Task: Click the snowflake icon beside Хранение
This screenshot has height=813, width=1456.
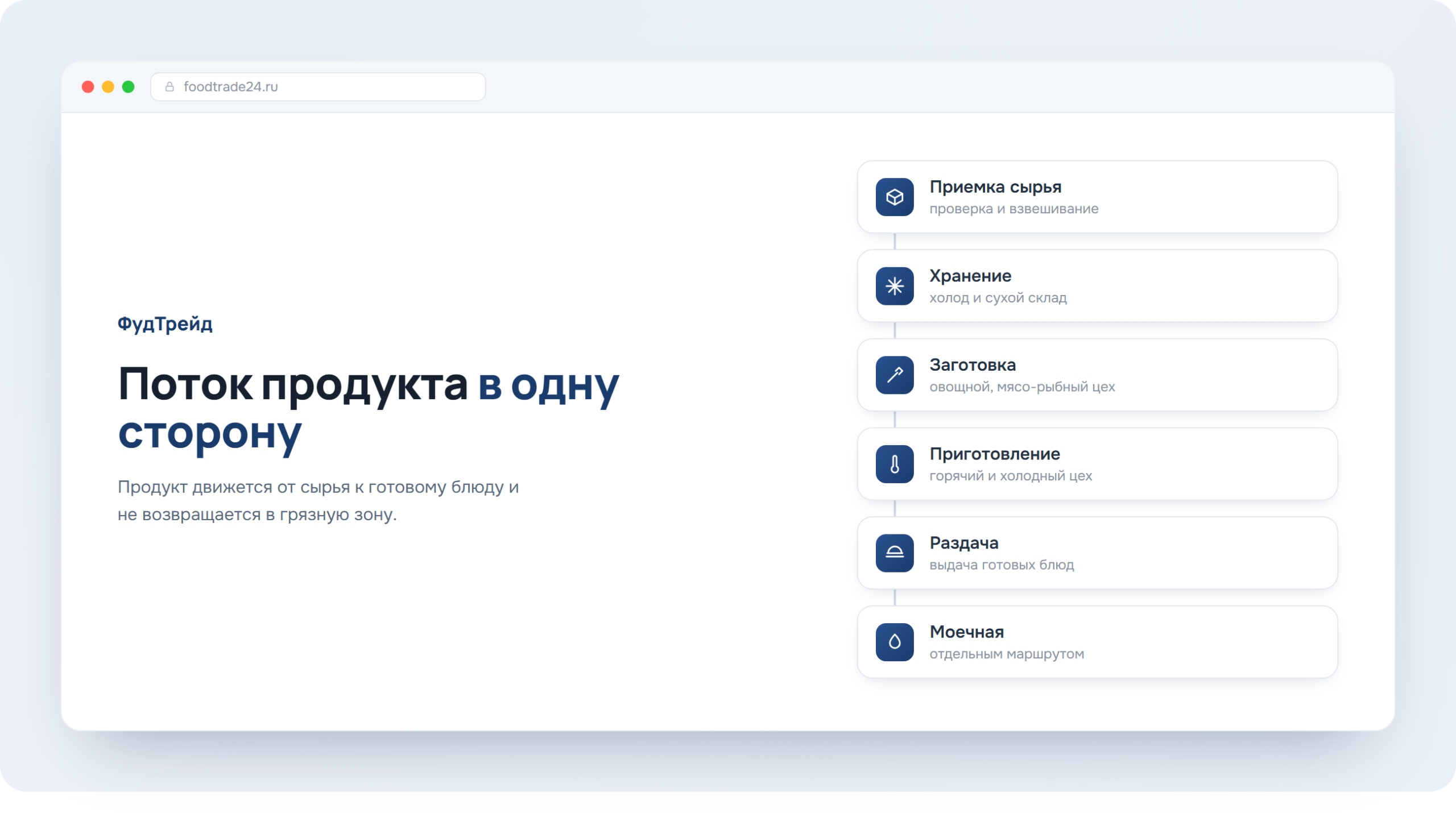Action: (895, 286)
